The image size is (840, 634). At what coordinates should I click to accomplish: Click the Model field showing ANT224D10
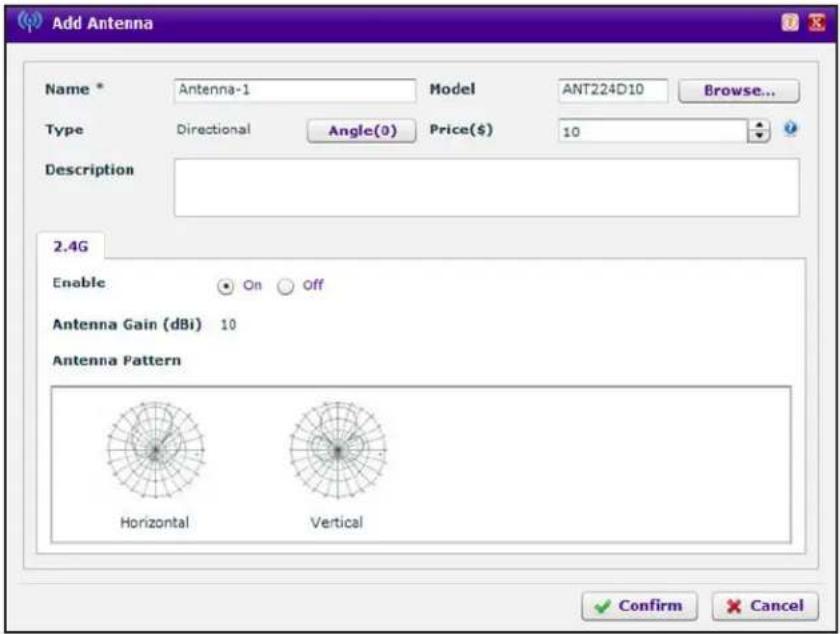613,90
